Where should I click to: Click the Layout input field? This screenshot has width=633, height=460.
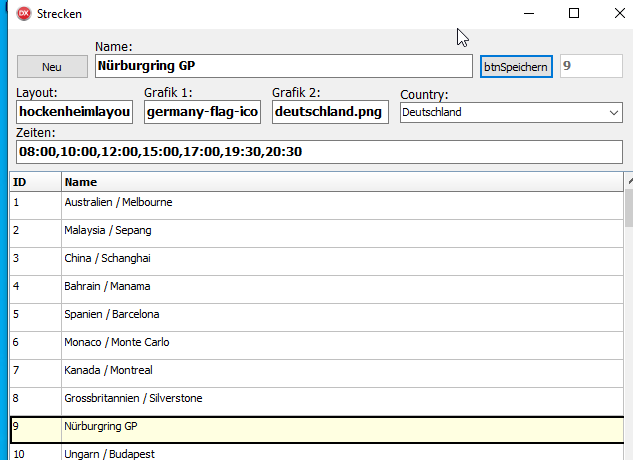(75, 112)
